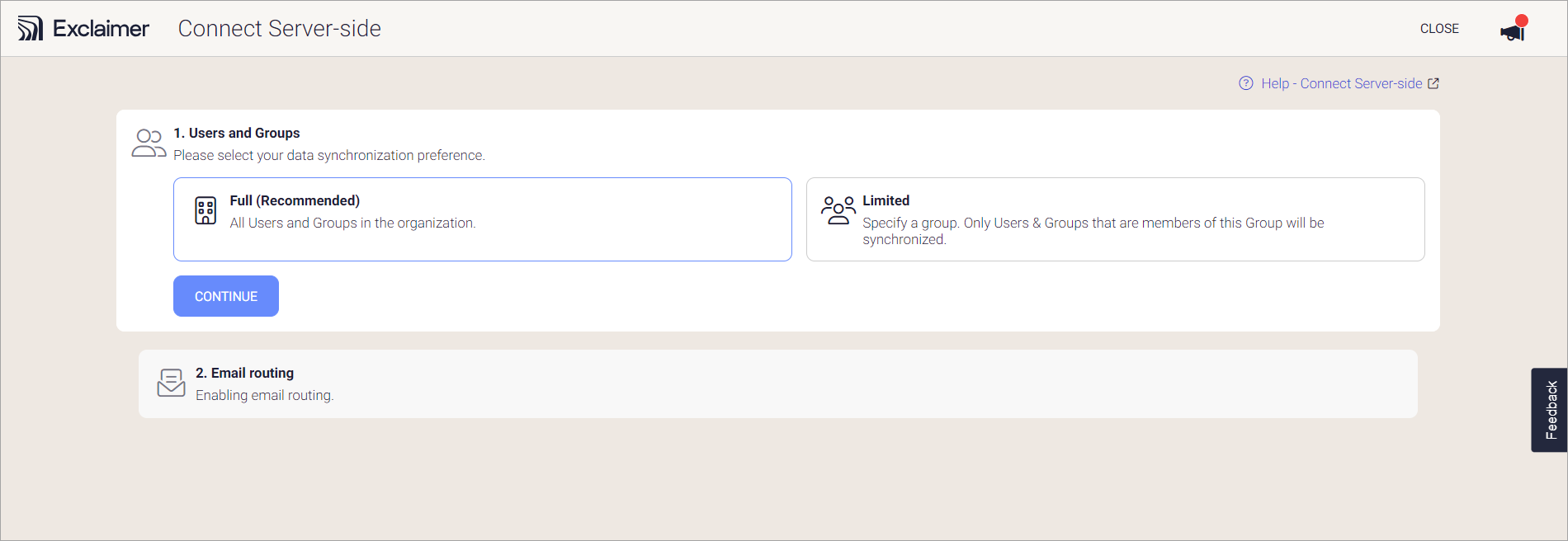
Task: Select the Limited synchronization option
Action: click(1115, 219)
